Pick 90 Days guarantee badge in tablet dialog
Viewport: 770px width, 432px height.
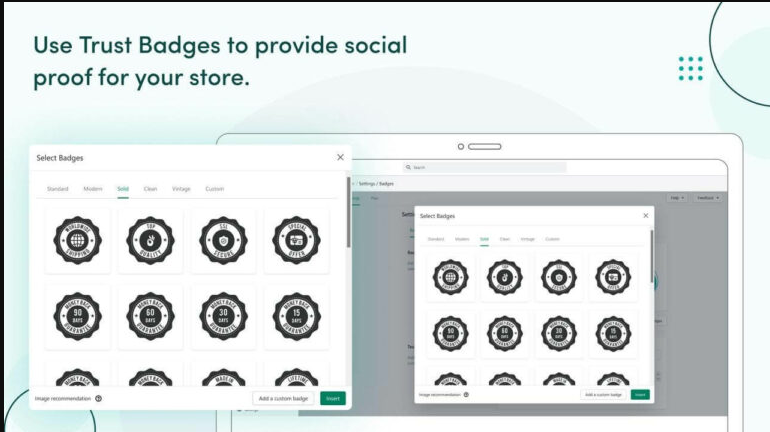click(450, 334)
